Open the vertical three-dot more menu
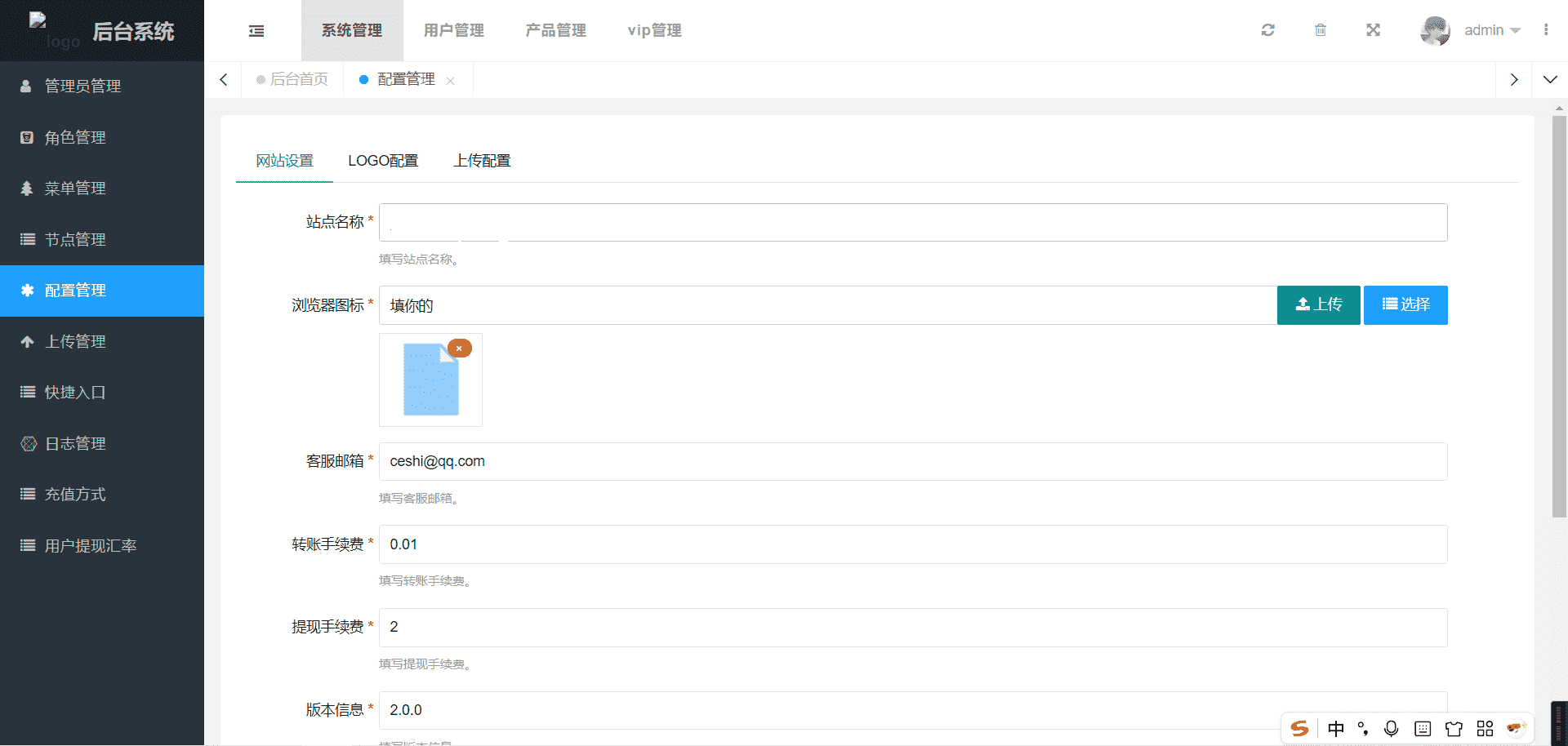Image resolution: width=1568 pixels, height=746 pixels. point(1546,30)
